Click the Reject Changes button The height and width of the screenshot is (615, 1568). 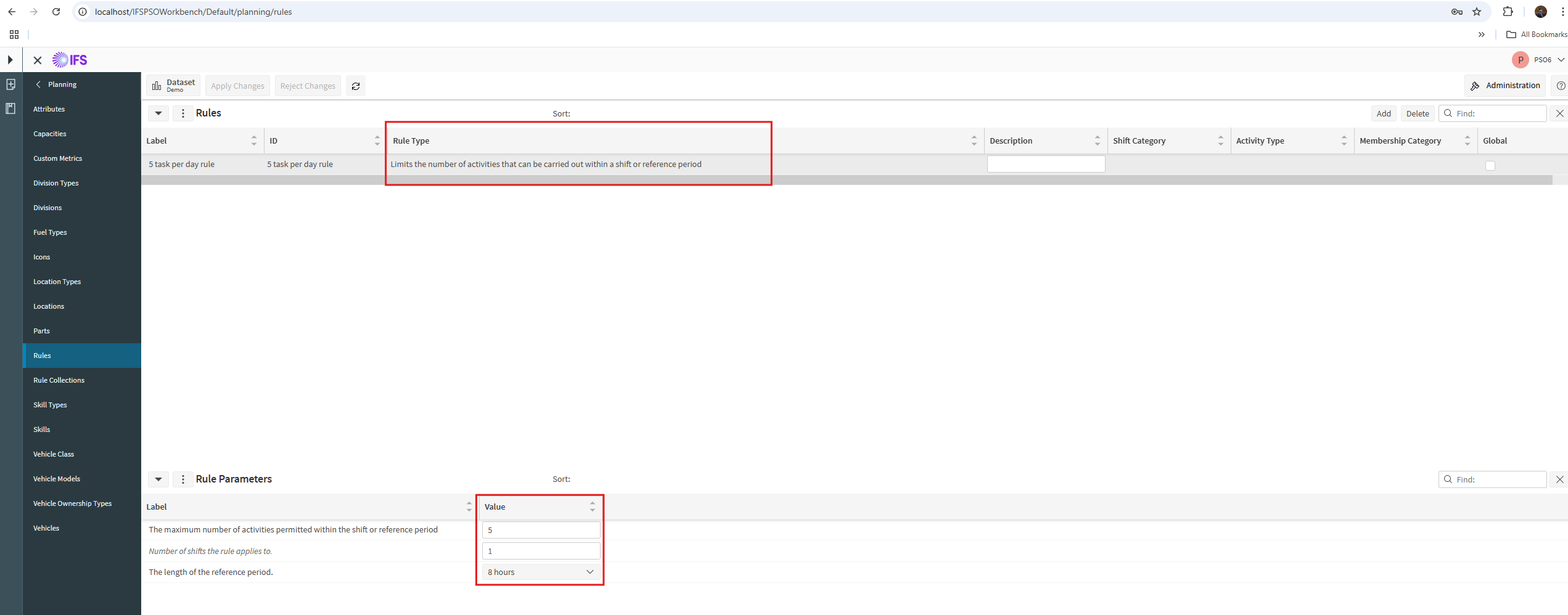tap(308, 86)
